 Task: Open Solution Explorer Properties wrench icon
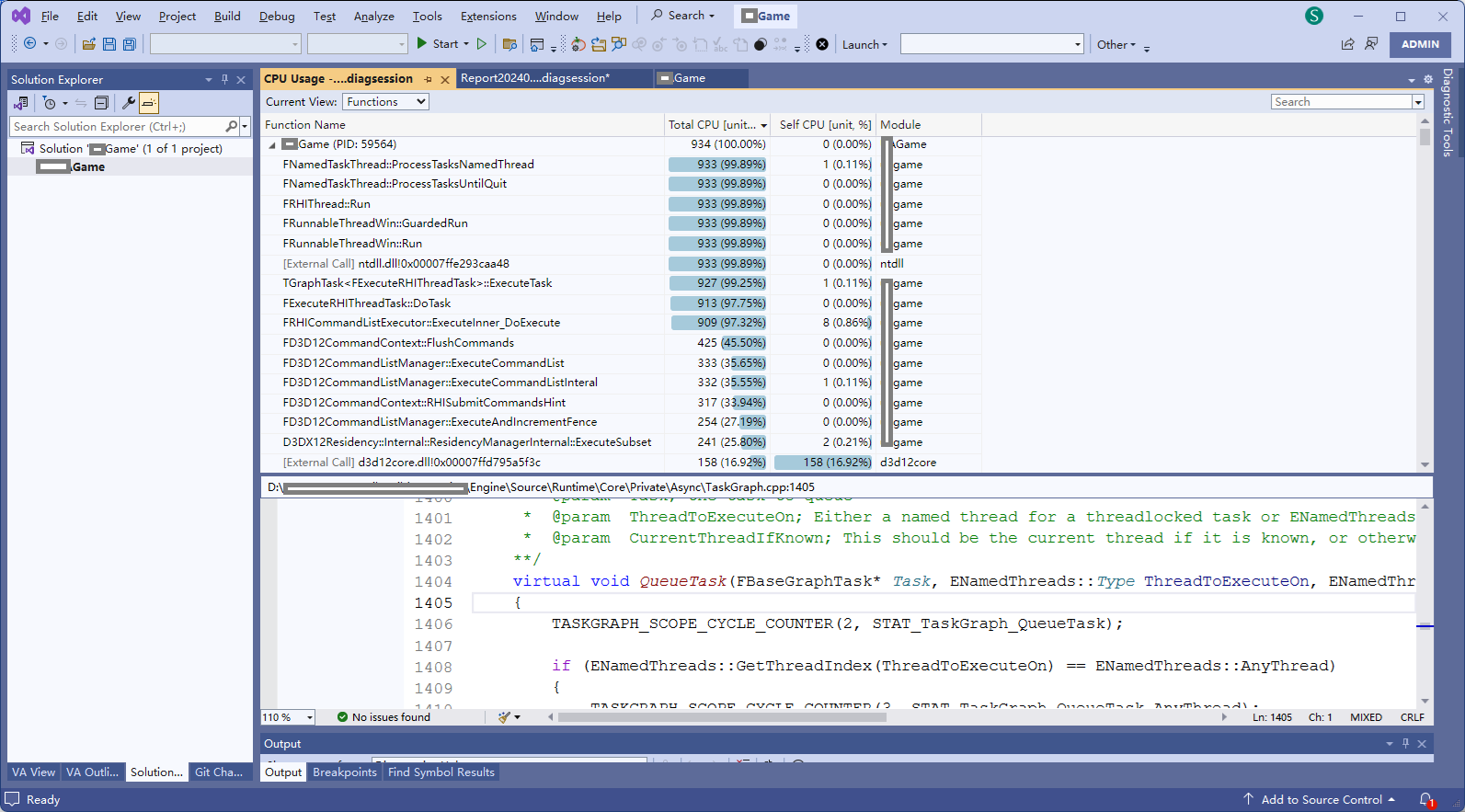point(129,103)
